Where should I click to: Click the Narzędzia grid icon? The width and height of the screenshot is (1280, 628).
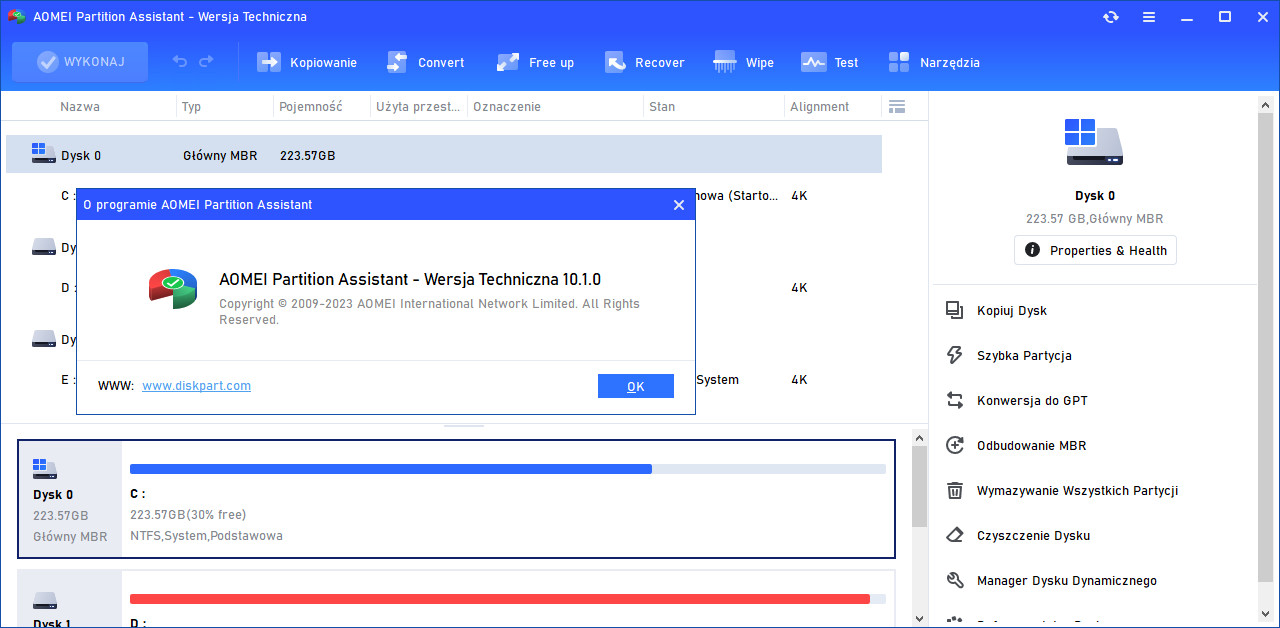coord(899,62)
